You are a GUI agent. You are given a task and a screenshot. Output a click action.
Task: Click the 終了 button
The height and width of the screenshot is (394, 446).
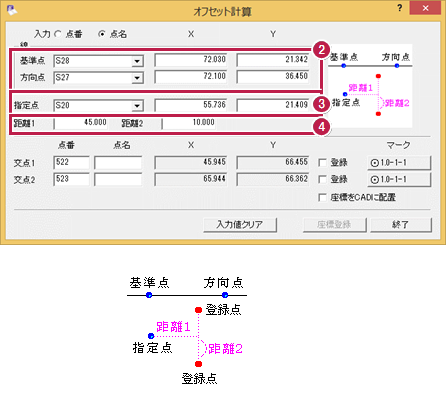pyautogui.click(x=401, y=225)
